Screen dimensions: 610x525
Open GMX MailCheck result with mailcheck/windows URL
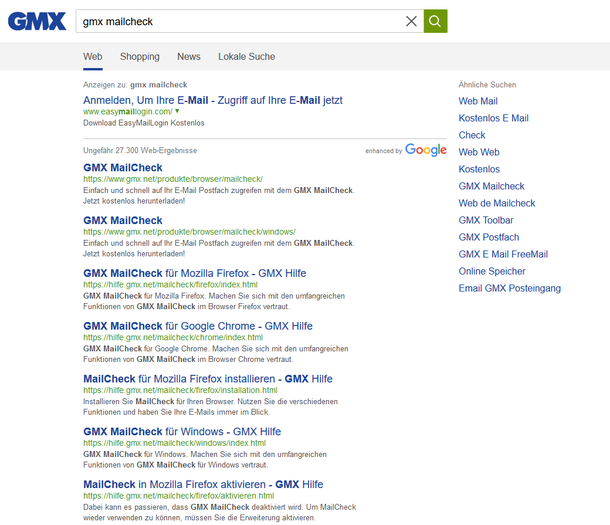click(x=123, y=220)
